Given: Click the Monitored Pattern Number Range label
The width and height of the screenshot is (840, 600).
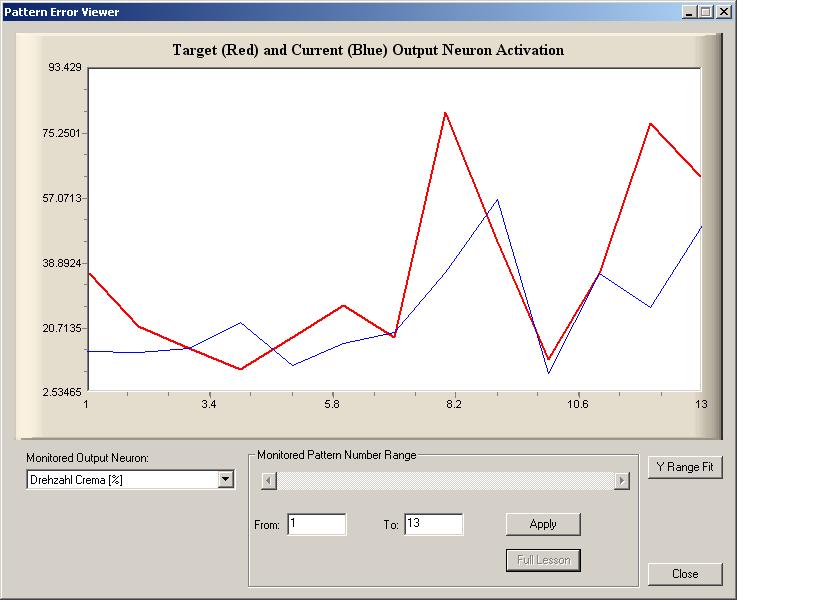Looking at the screenshot, I should click(x=336, y=455).
